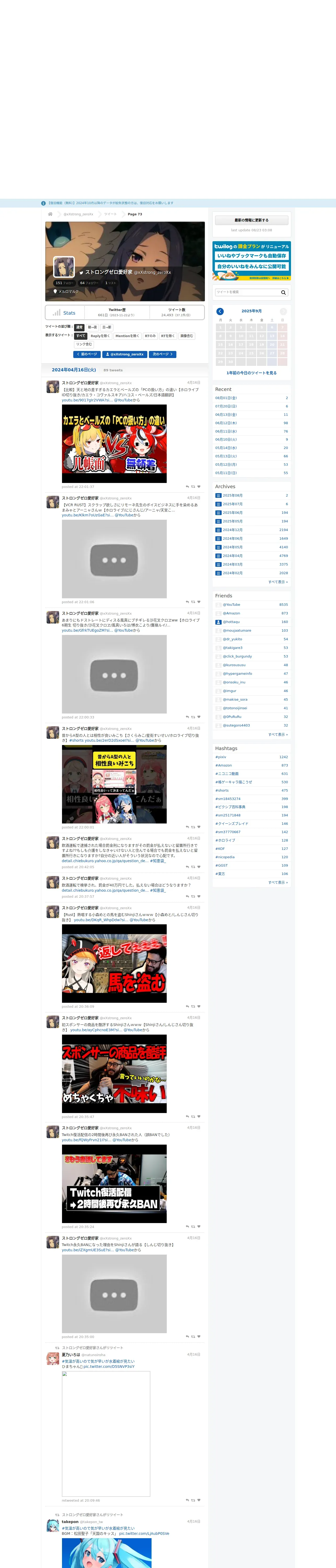Reply icon on 22:01:37 tweet
Image resolution: width=336 pixels, height=1568 pixels.
187,487
